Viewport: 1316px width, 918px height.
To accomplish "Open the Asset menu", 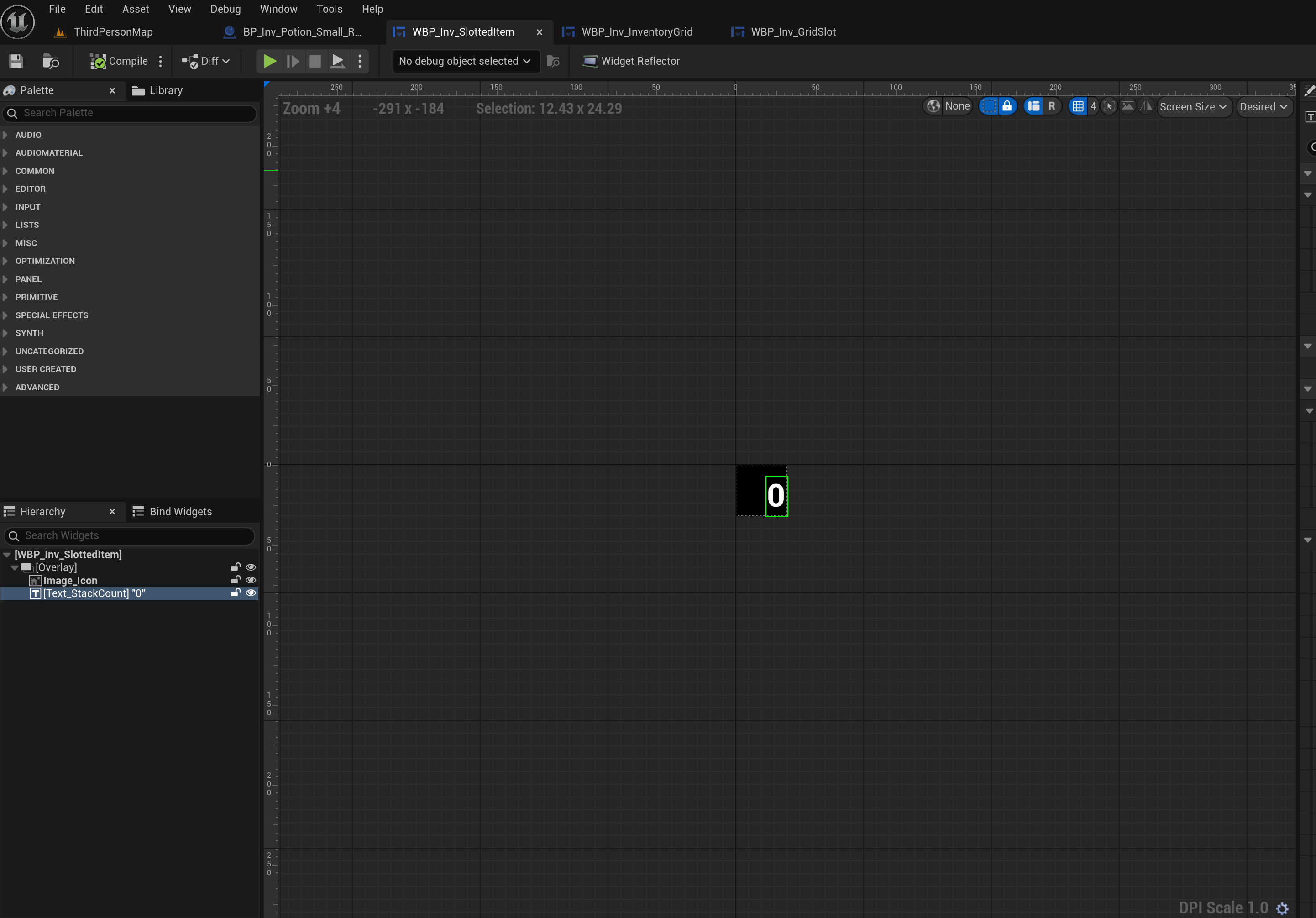I will (135, 9).
